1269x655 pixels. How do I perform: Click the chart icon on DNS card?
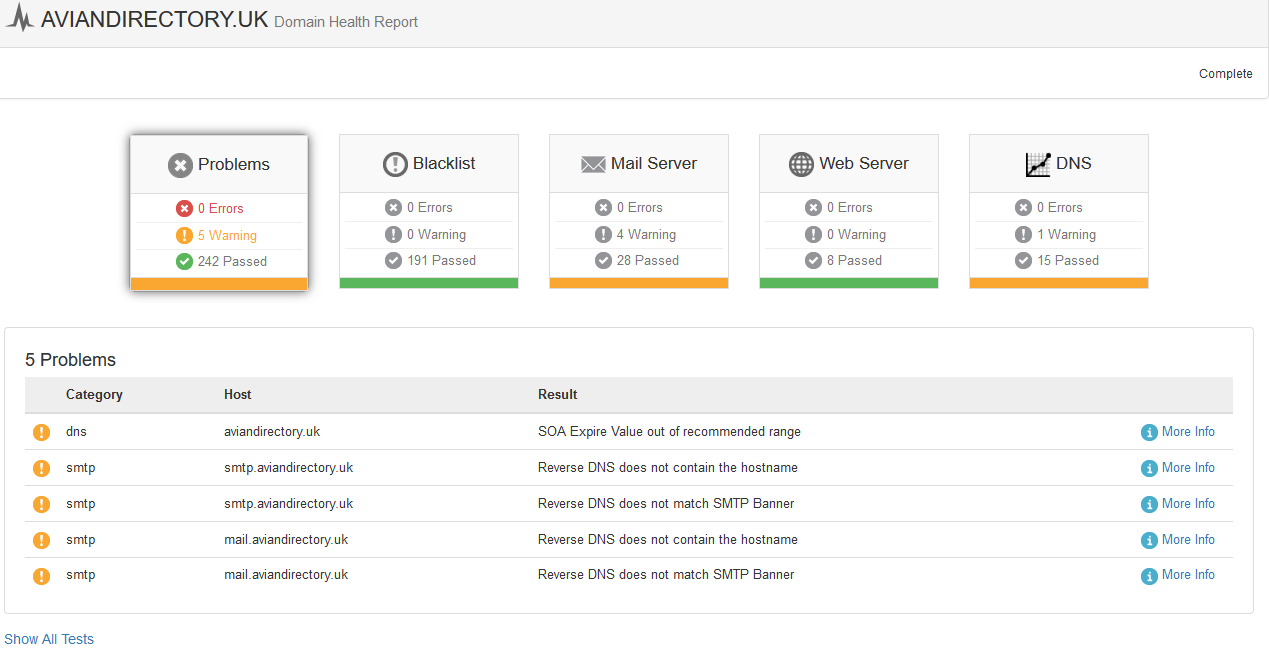point(1038,164)
